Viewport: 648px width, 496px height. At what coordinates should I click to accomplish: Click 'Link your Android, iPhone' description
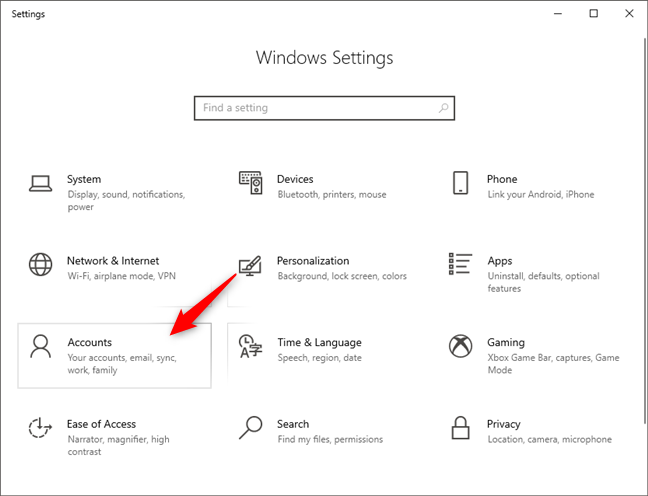pyautogui.click(x=541, y=195)
